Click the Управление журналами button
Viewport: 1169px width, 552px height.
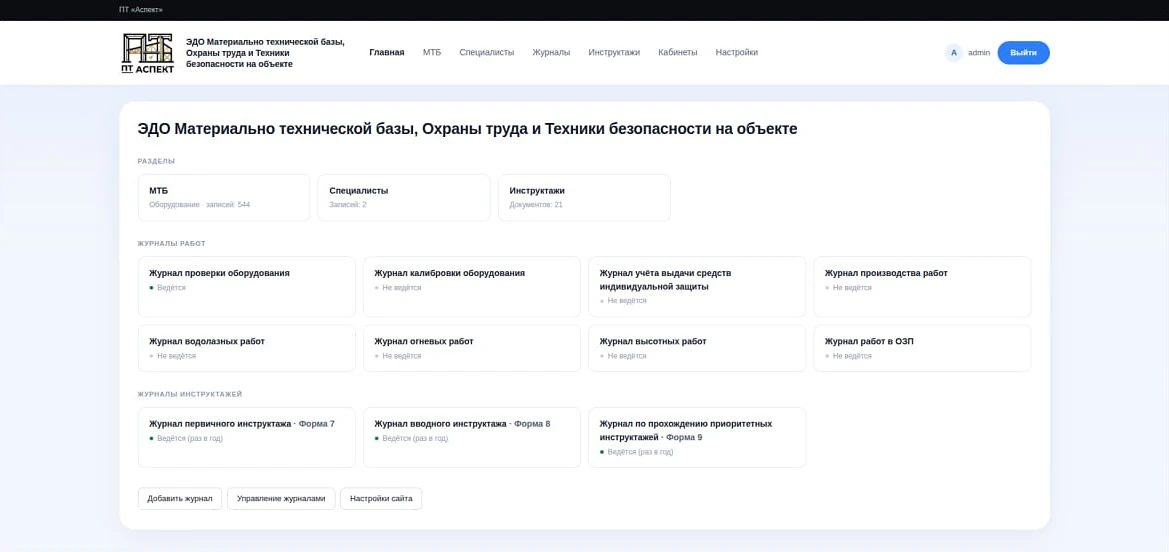click(x=281, y=498)
